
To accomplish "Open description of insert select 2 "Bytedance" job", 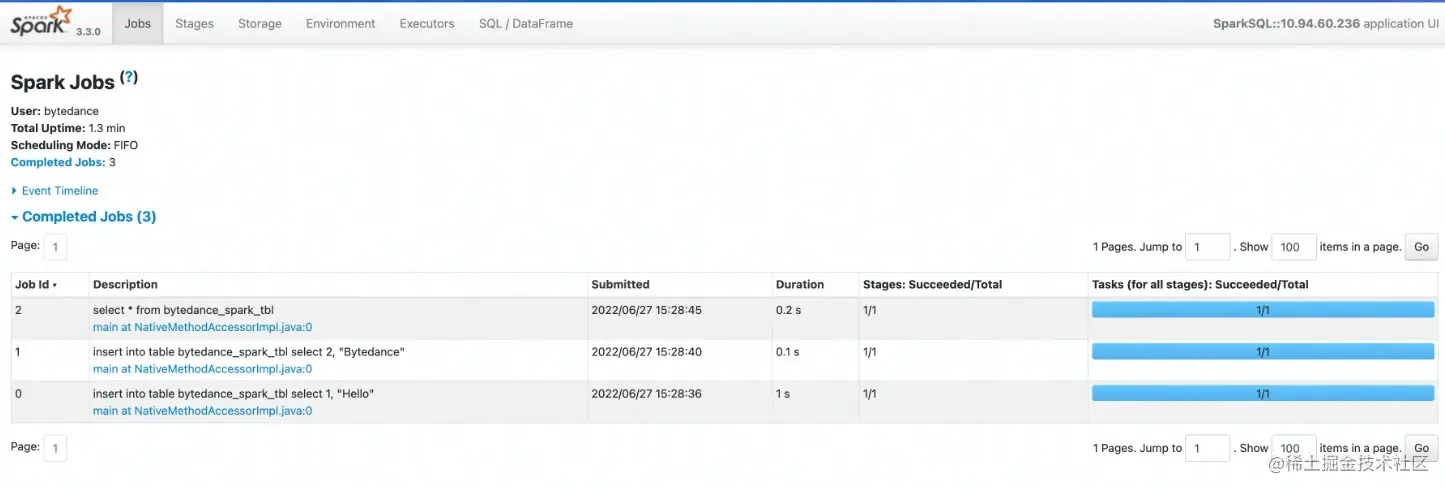I will tap(249, 352).
